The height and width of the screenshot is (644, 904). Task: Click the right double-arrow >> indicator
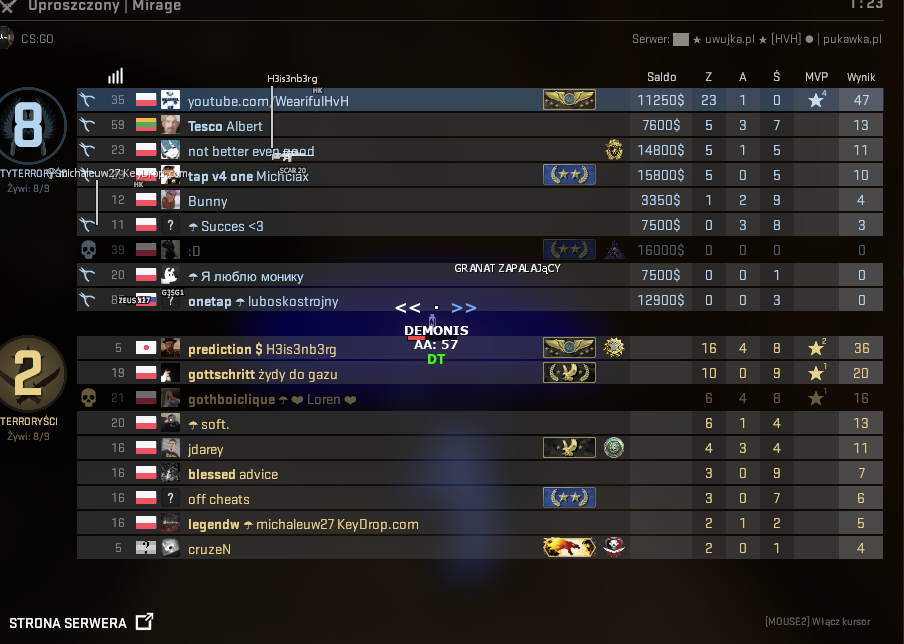click(464, 308)
